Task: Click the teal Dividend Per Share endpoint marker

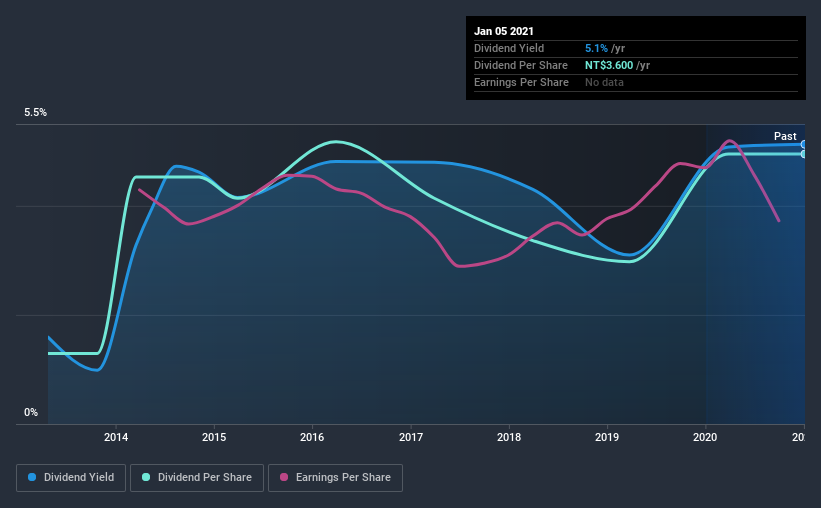Action: [x=803, y=154]
